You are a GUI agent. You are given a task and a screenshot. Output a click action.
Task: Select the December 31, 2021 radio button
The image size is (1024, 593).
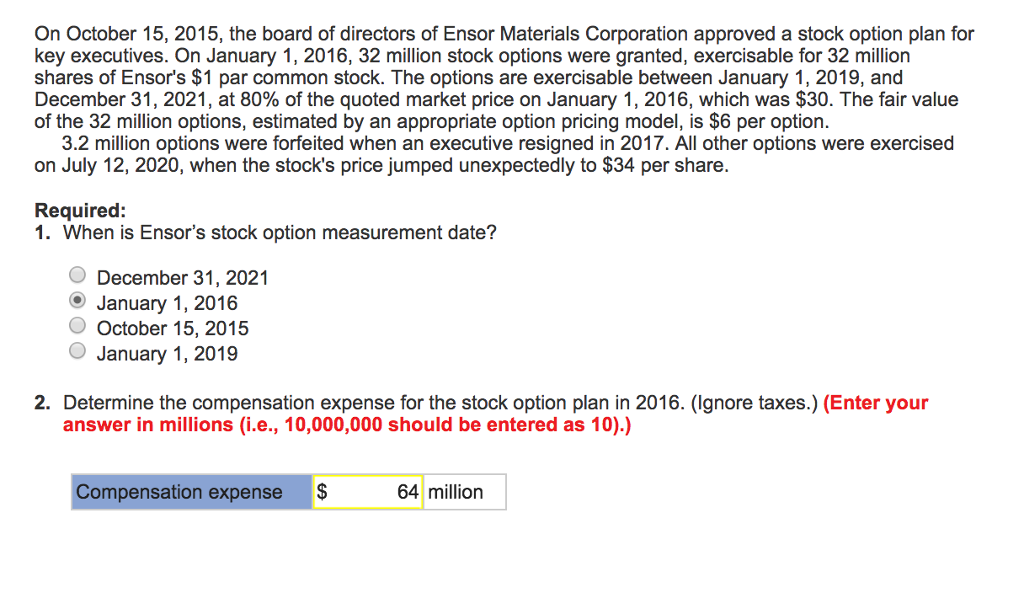coord(77,274)
